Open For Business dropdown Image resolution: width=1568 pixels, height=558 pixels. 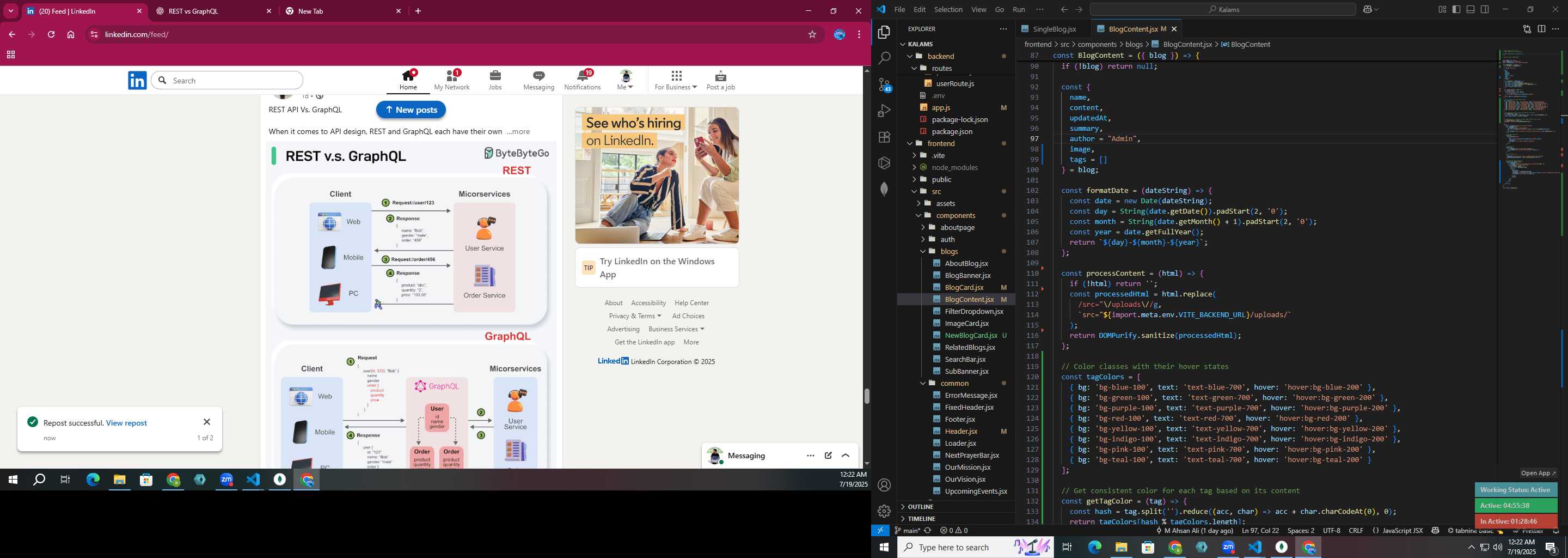(x=676, y=81)
